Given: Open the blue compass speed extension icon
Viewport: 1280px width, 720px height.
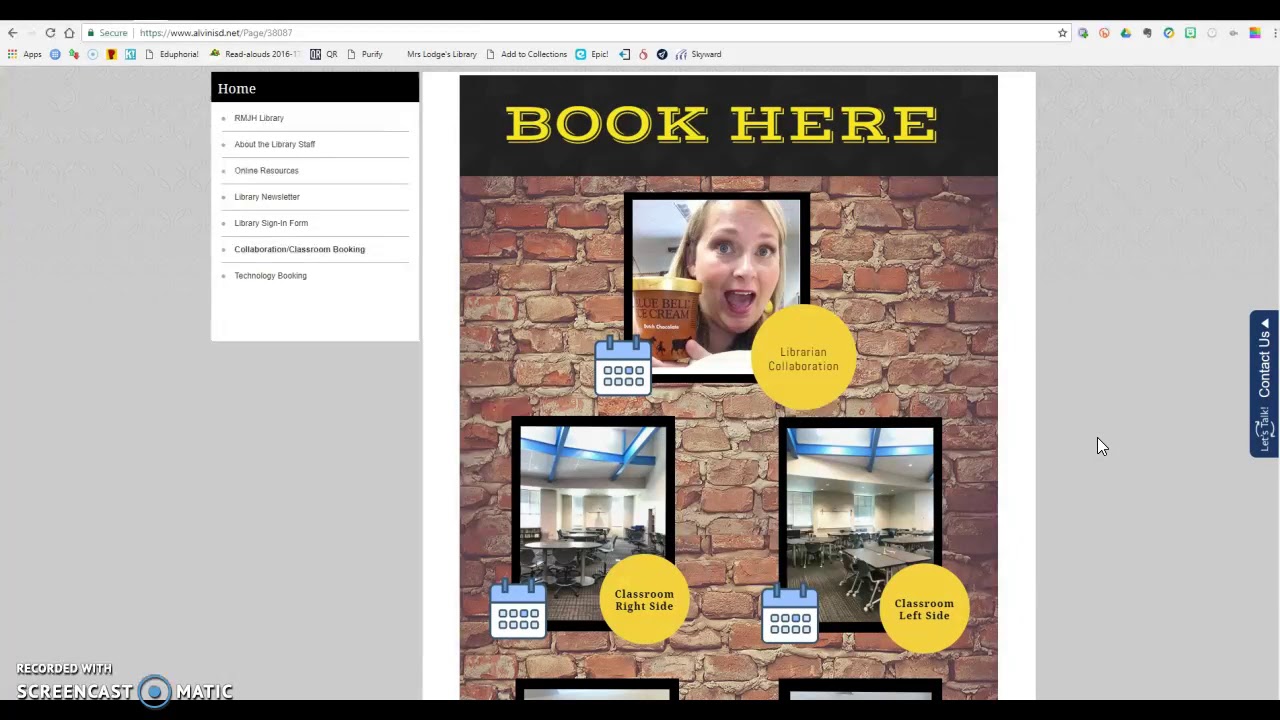Looking at the screenshot, I should (1169, 33).
